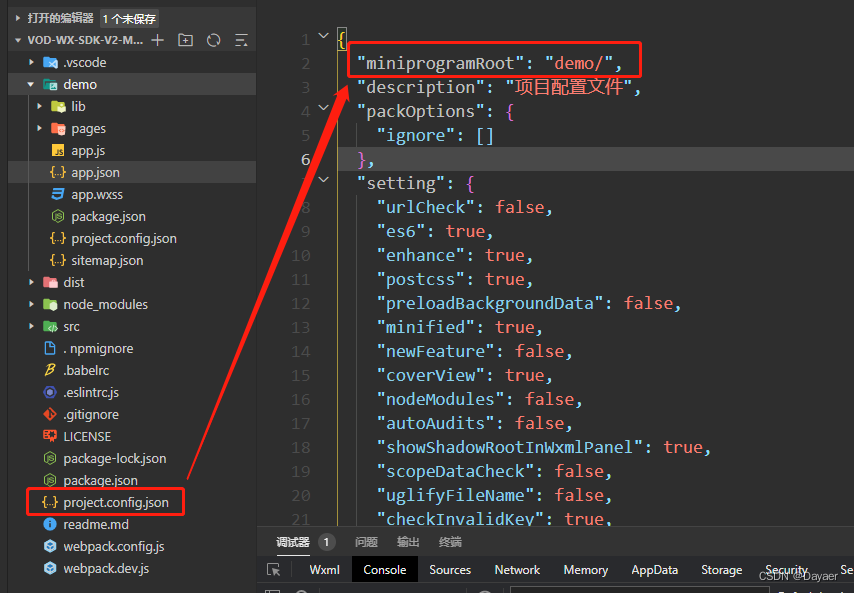854x593 pixels.
Task: Collapse the VOD-WX-SDK-V2-M... project root
Action: [x=18, y=40]
